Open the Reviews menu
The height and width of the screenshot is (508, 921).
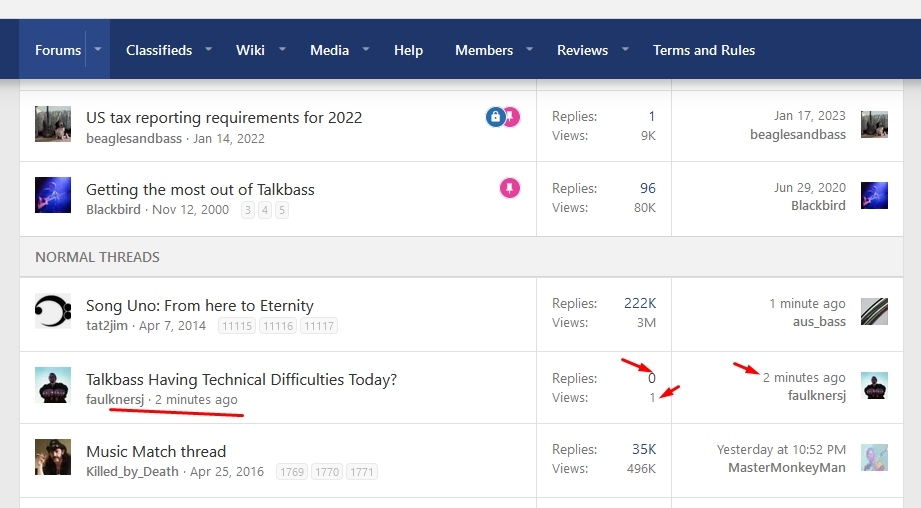(583, 50)
